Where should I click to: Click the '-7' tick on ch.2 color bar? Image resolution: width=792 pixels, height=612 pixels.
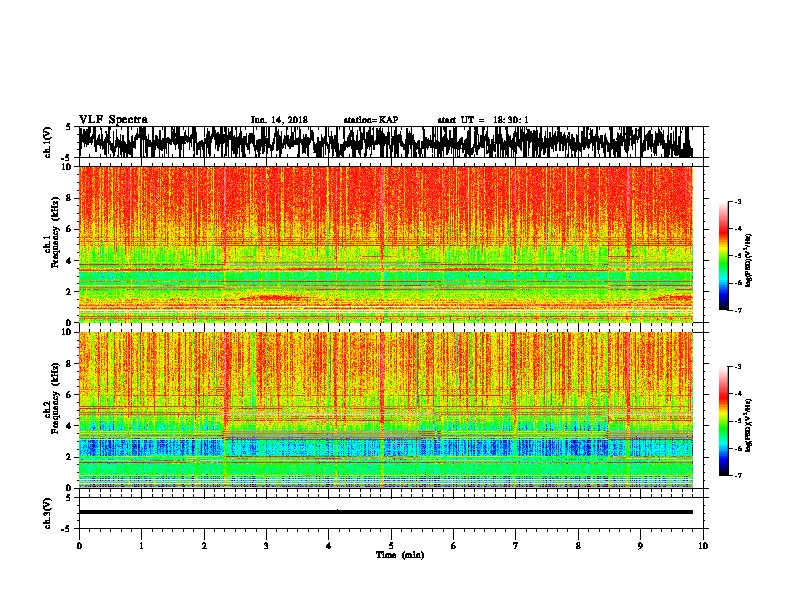tap(738, 475)
